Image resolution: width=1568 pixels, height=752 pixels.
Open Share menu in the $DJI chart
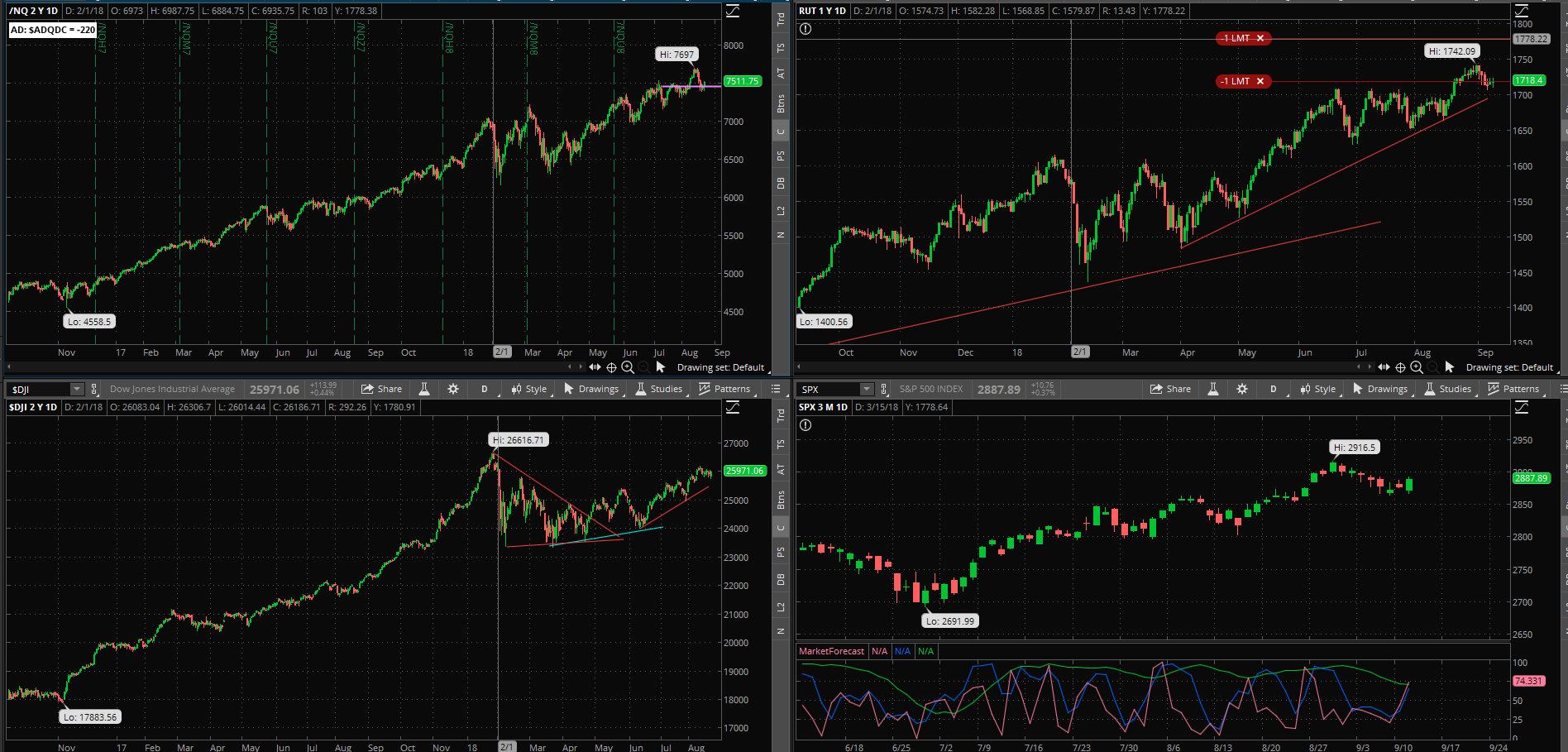pos(381,389)
